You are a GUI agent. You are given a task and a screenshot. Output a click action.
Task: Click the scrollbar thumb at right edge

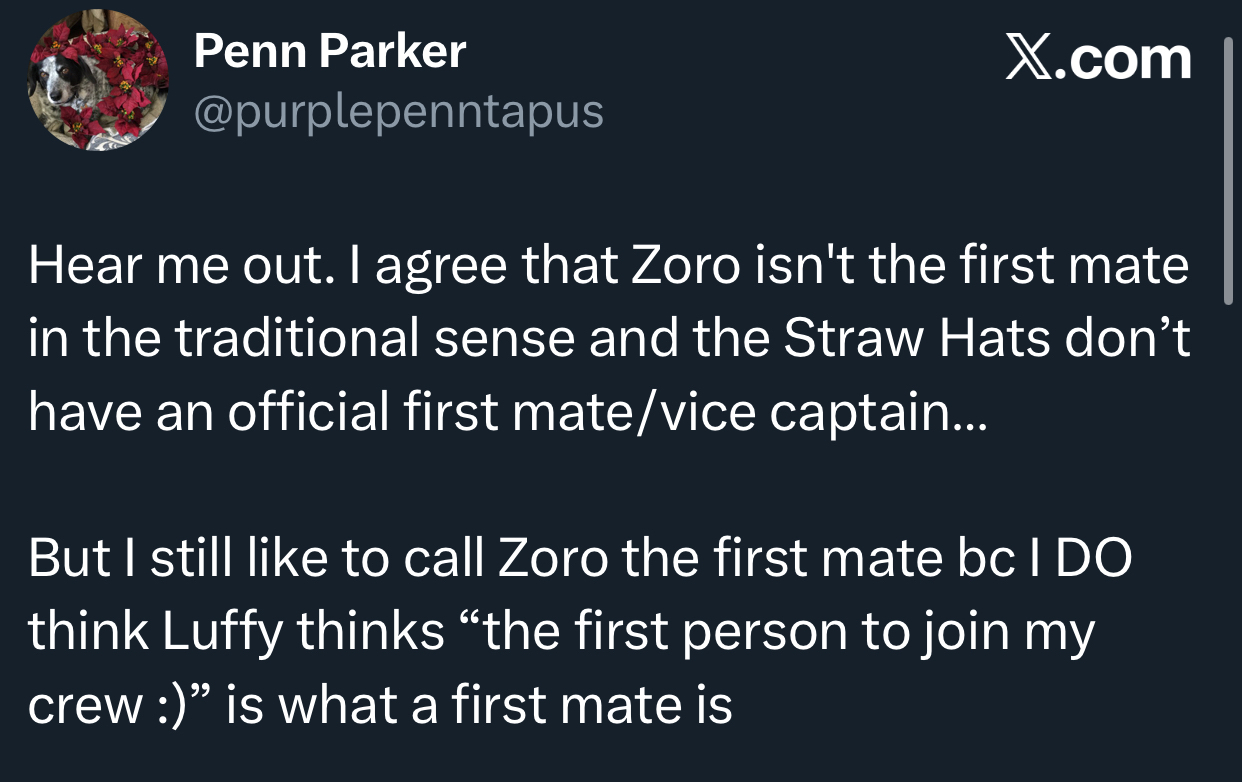click(x=1229, y=170)
